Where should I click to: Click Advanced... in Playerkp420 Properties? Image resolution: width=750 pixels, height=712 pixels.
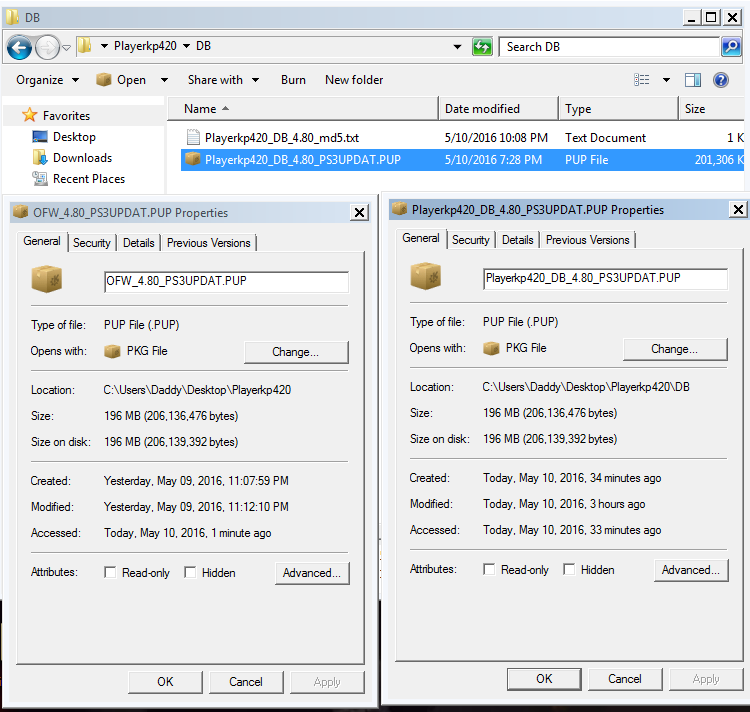coord(691,570)
